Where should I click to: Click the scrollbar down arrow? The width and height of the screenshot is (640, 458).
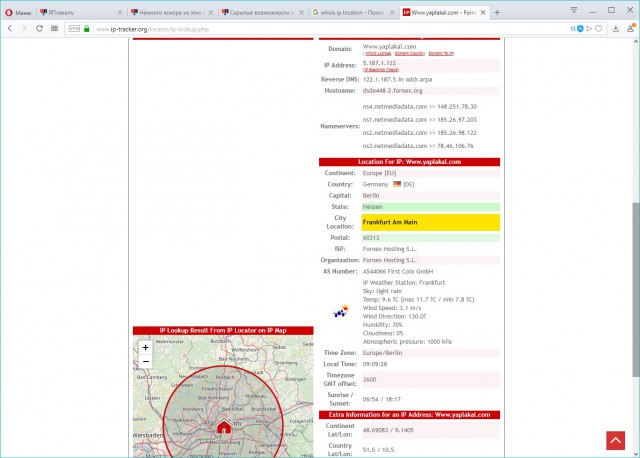click(x=636, y=454)
